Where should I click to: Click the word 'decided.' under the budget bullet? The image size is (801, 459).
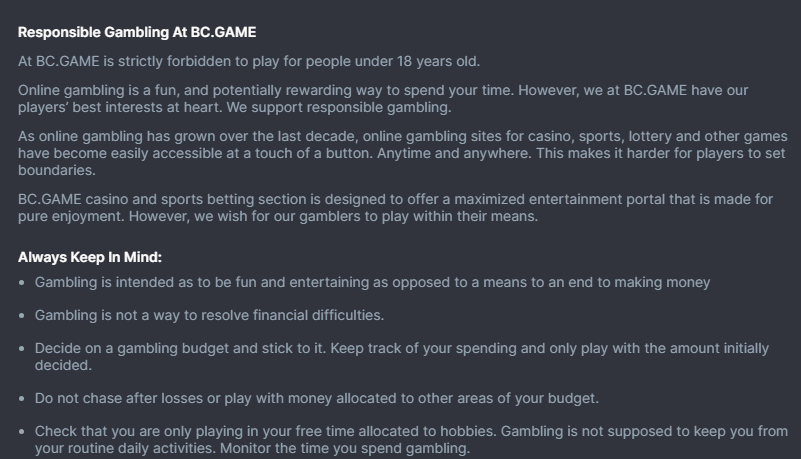click(x=63, y=366)
